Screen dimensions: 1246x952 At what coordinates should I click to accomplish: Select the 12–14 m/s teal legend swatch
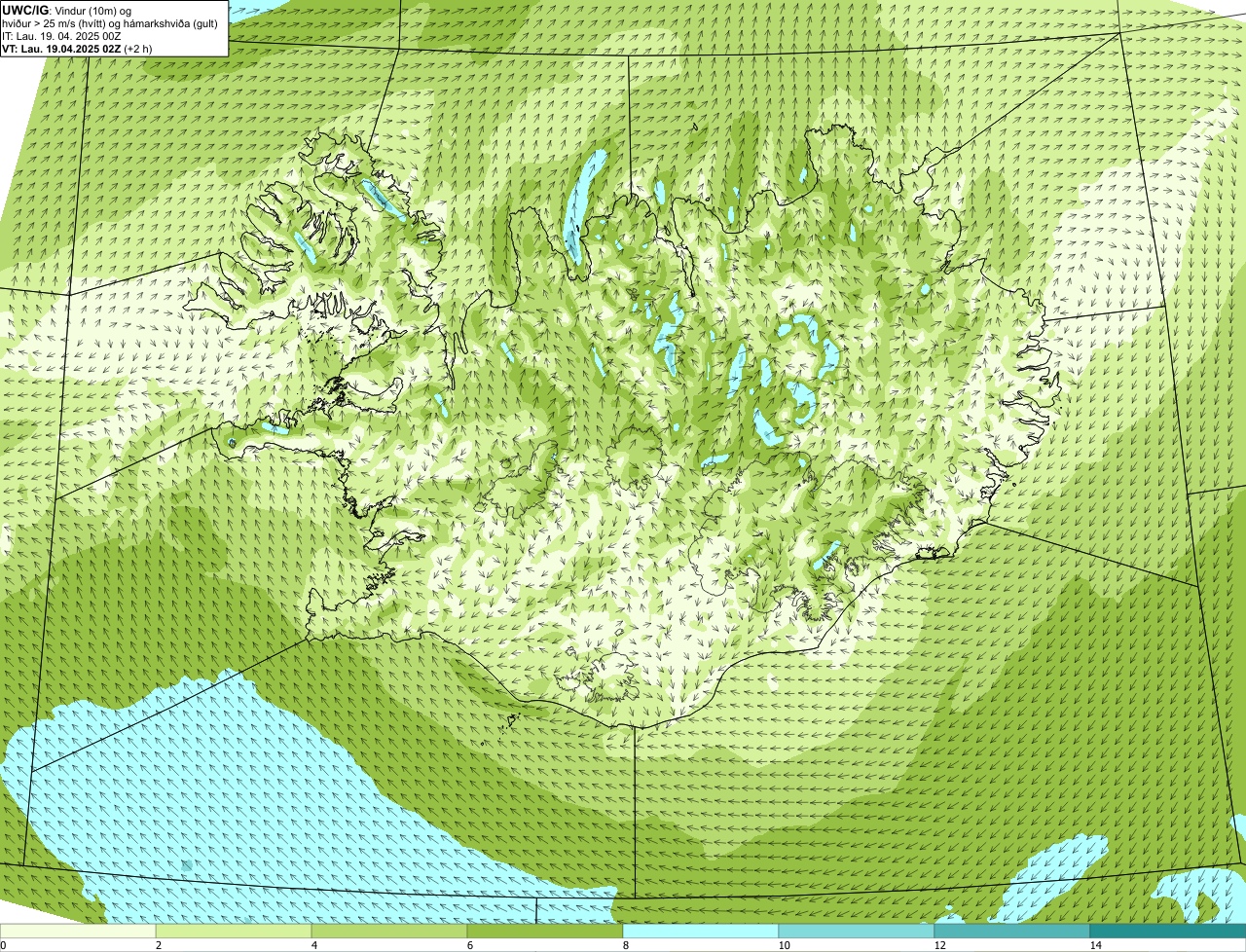click(x=1012, y=932)
